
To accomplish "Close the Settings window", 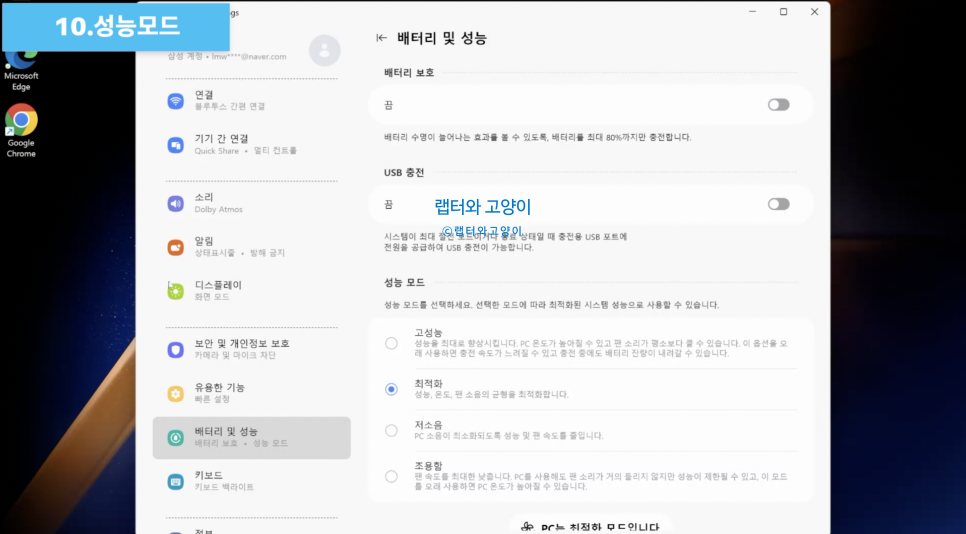I will 814,12.
